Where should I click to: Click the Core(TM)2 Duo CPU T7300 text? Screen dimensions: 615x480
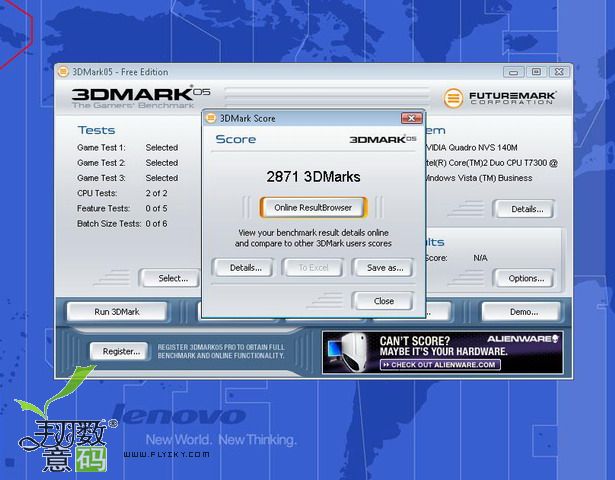(492, 163)
